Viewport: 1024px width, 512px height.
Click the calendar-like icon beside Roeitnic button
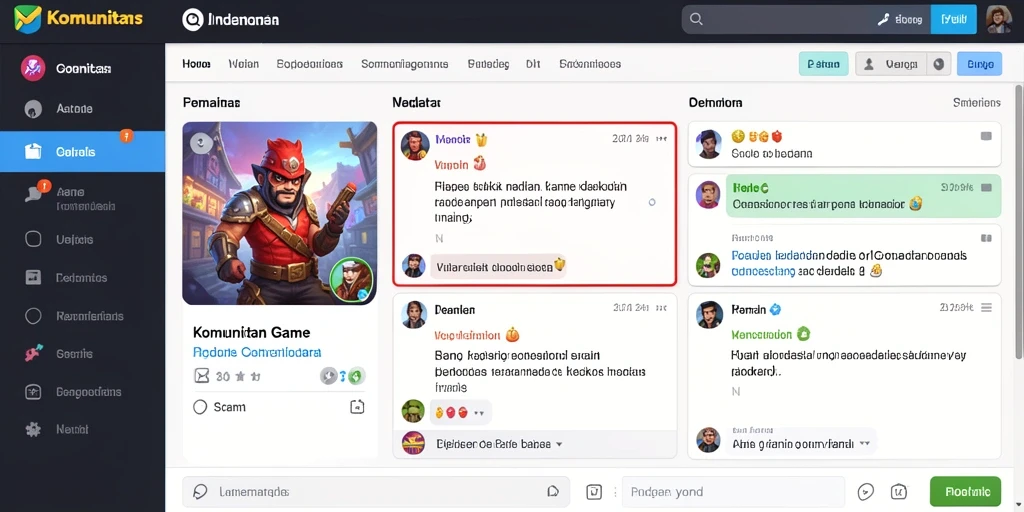(x=899, y=492)
